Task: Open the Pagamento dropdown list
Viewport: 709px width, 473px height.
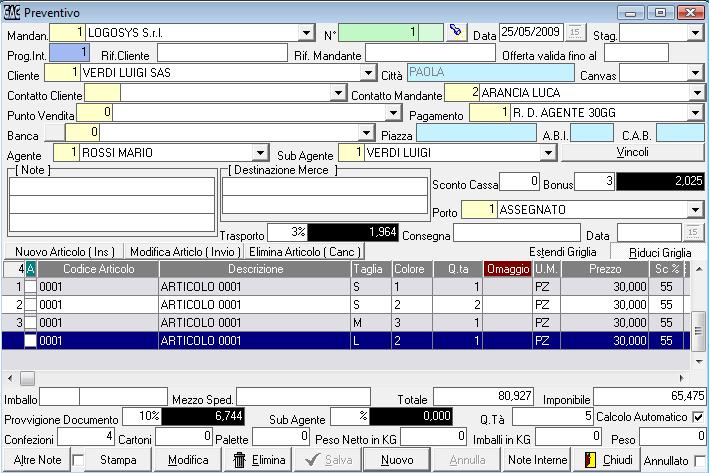Action: 696,114
